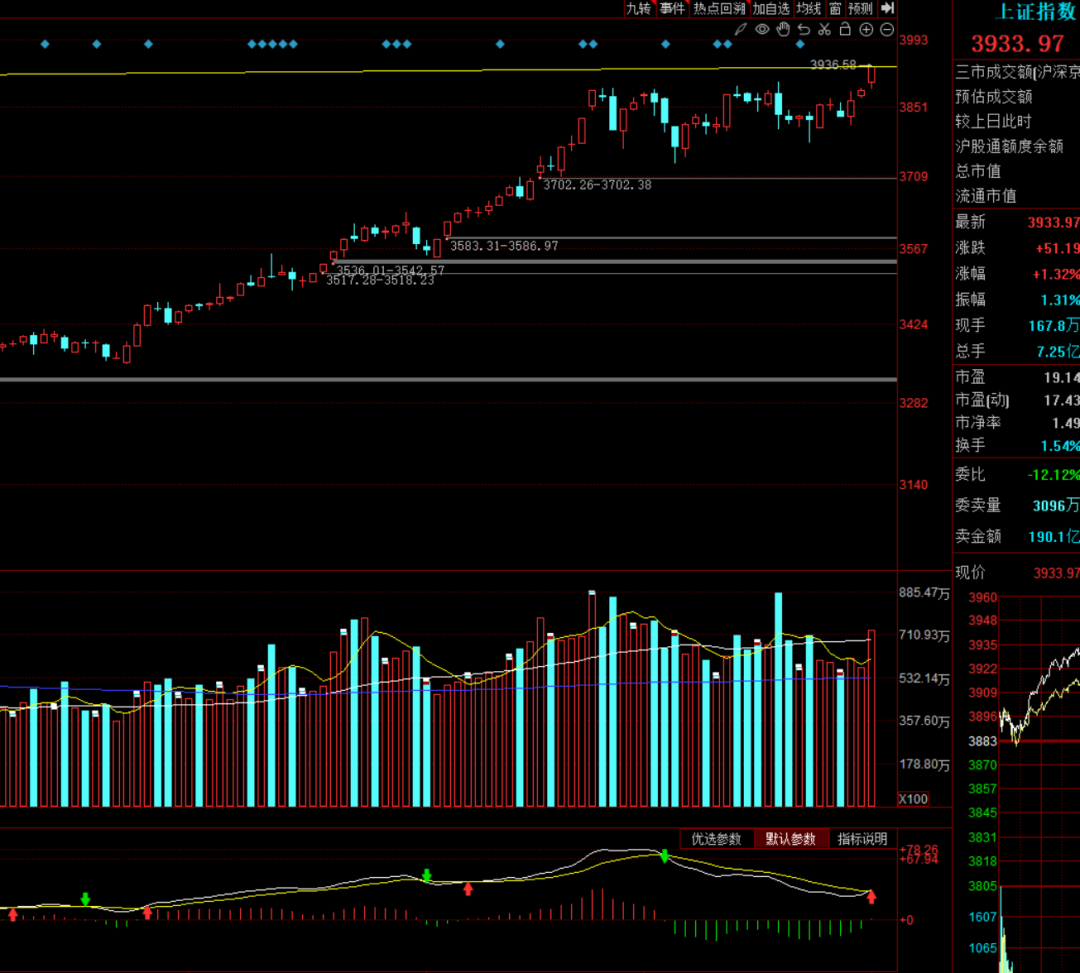Toggle the eye visibility icon
Screen dimensions: 1080x973
click(x=762, y=29)
